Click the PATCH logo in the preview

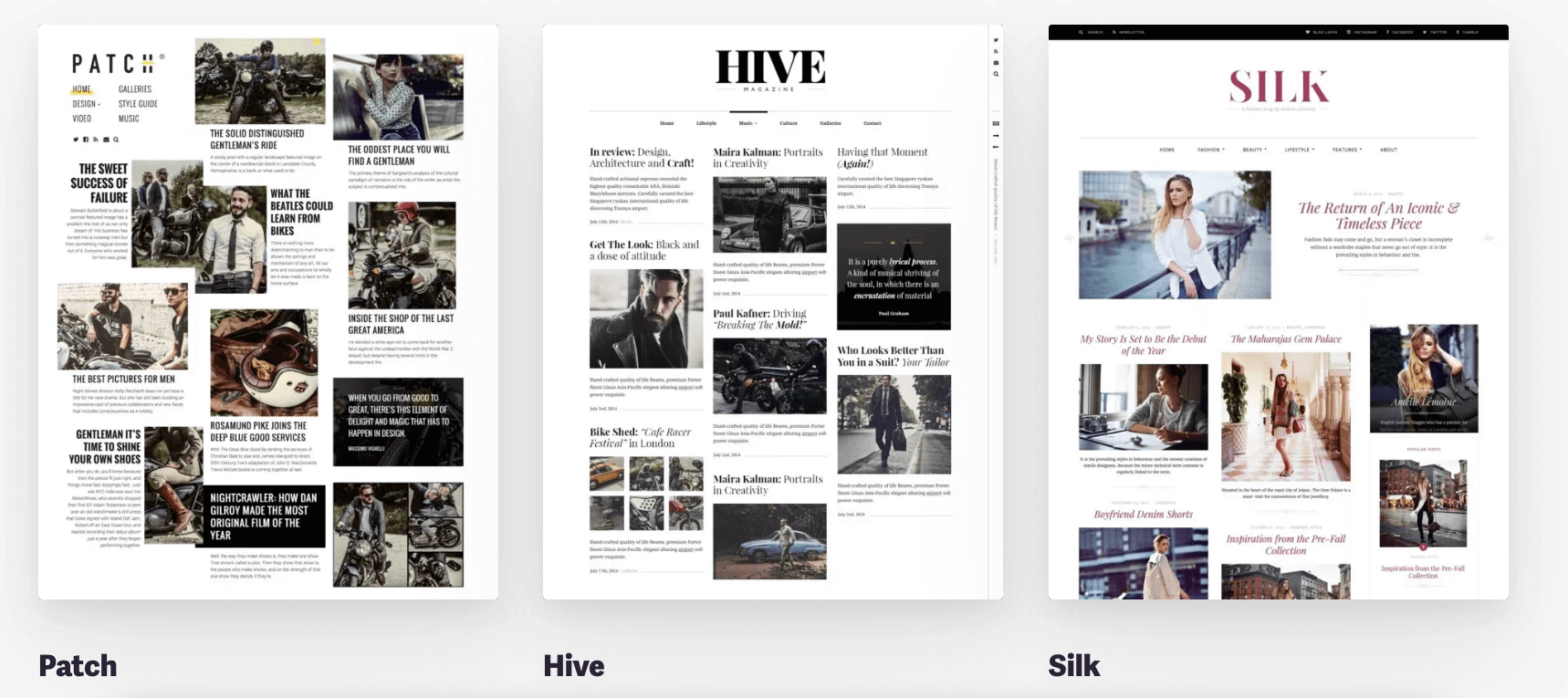click(118, 64)
